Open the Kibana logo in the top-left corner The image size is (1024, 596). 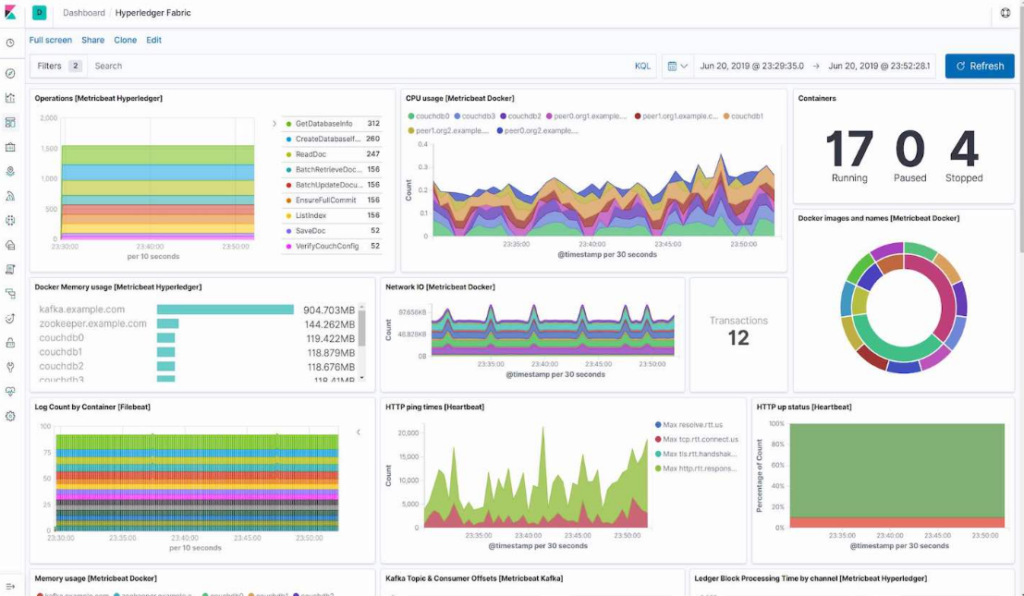[12, 14]
